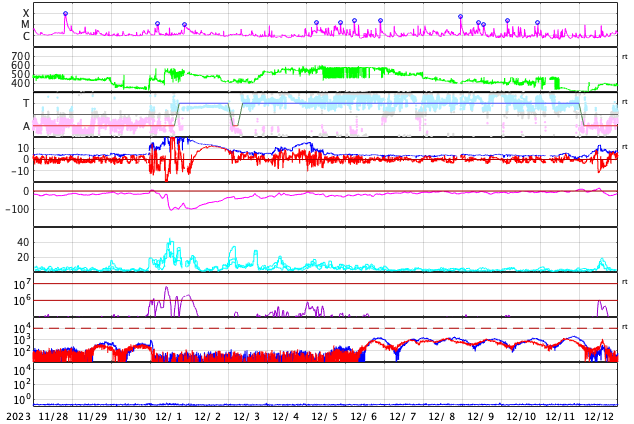Screen dimensions: 634x424
Task: Select the lone flare marker on 12/8
Action: pyautogui.click(x=461, y=17)
